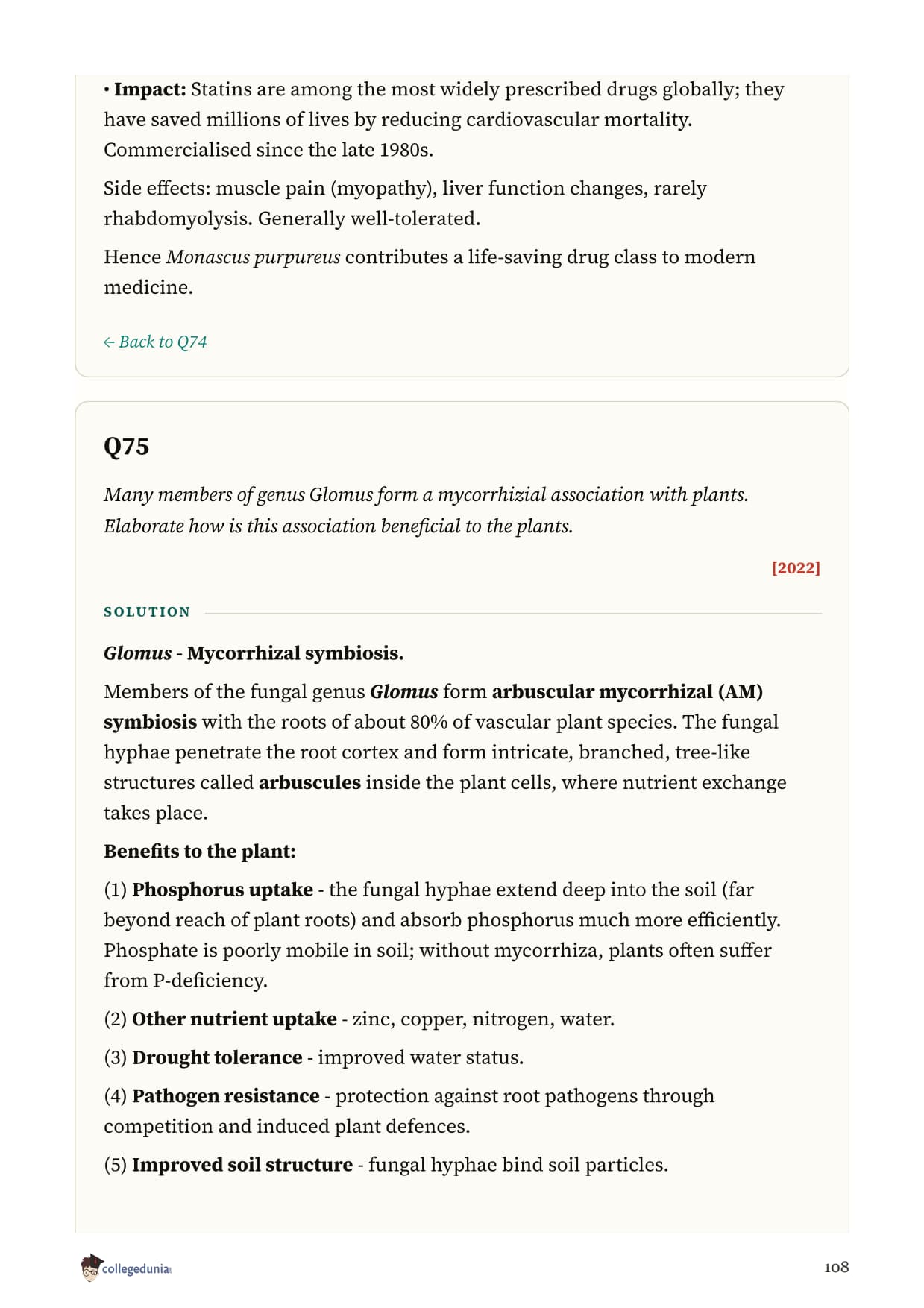Click the Benefits to the plant heading
Image resolution: width=924 pixels, height=1308 pixels.
tap(200, 851)
